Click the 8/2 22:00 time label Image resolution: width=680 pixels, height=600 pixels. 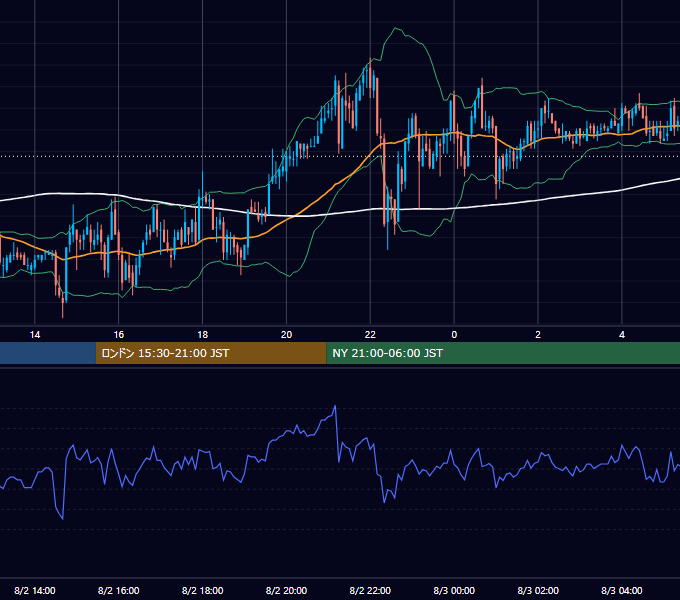coord(370,590)
